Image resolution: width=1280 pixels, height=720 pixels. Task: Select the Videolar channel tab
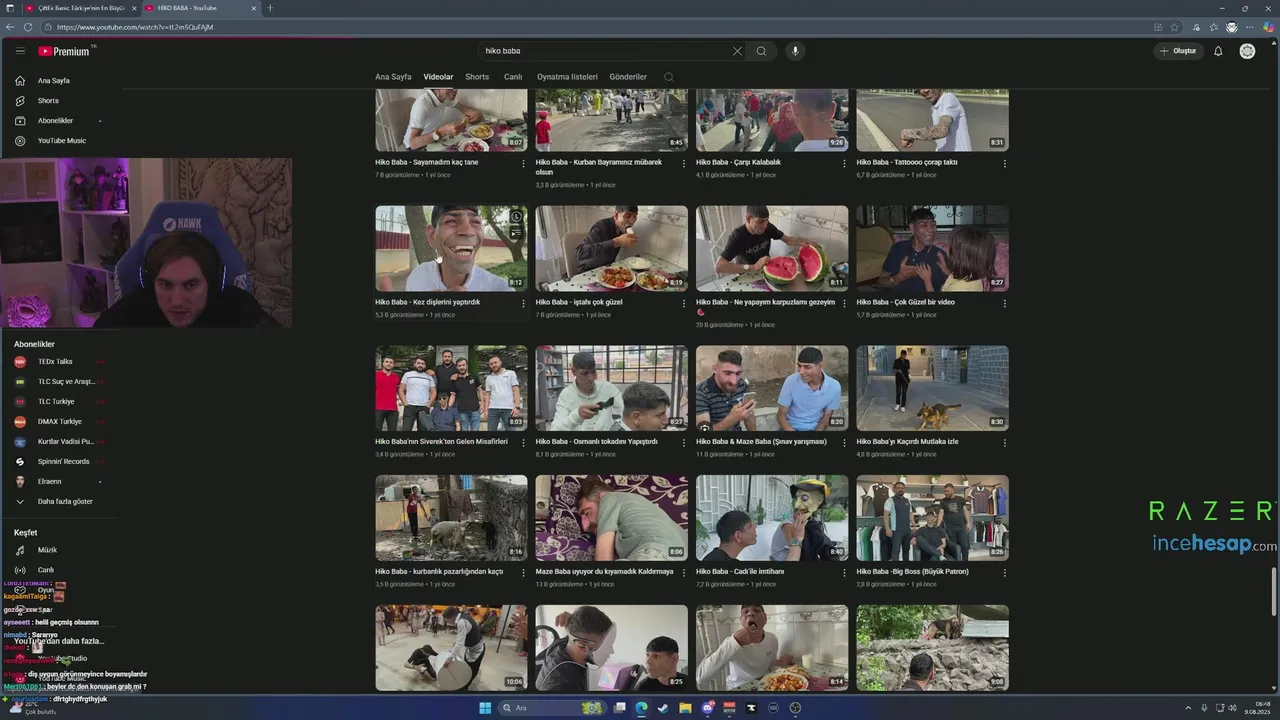click(x=438, y=77)
